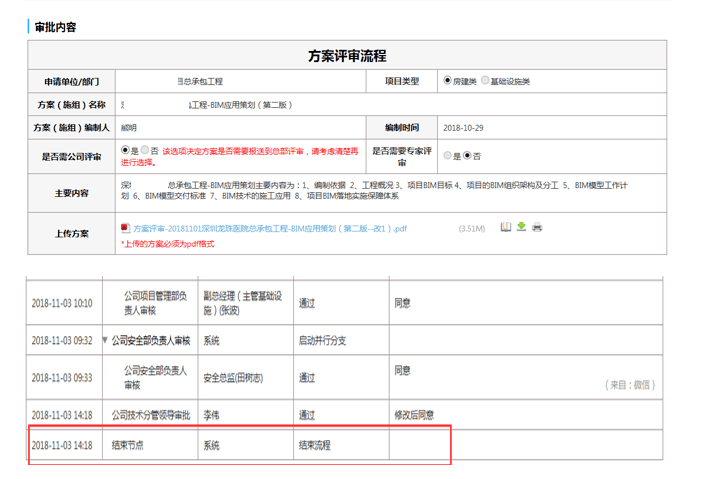Click the red note 上传的方案必须为pdf格式
This screenshot has height=479, width=711.
point(167,244)
